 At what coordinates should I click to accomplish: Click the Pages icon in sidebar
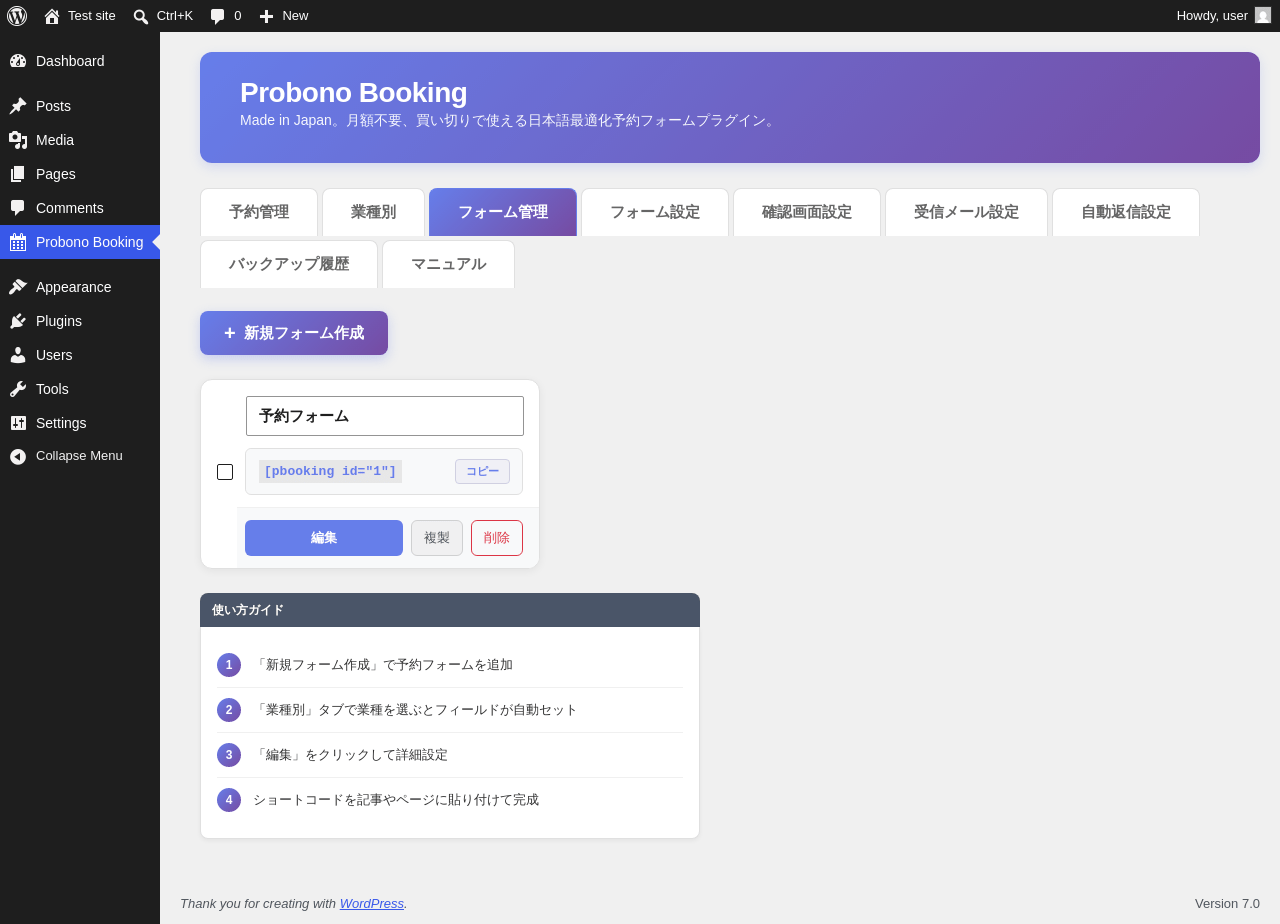point(18,174)
